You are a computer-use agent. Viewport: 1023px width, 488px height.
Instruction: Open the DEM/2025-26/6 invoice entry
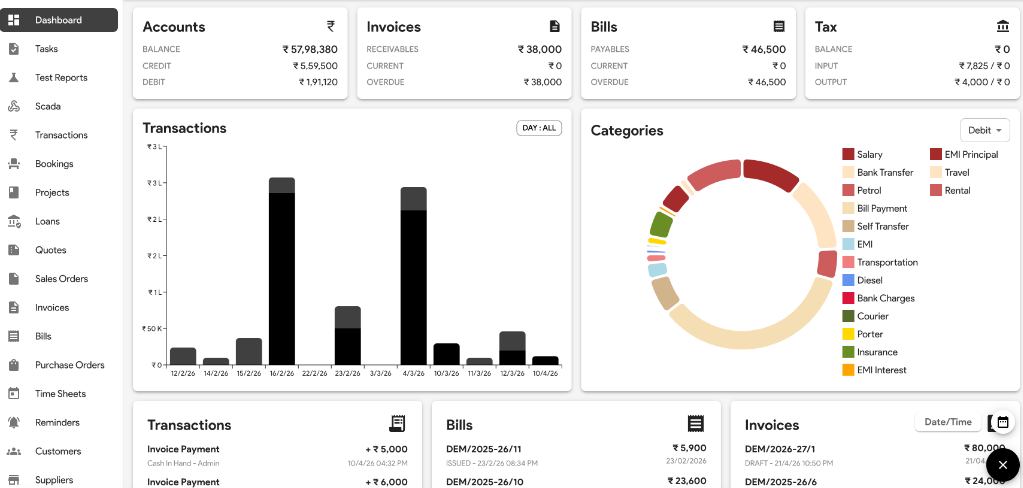(x=875, y=481)
